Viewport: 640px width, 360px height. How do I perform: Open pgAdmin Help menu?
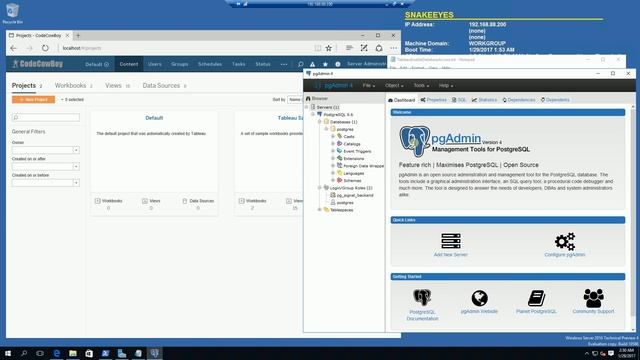tap(446, 85)
